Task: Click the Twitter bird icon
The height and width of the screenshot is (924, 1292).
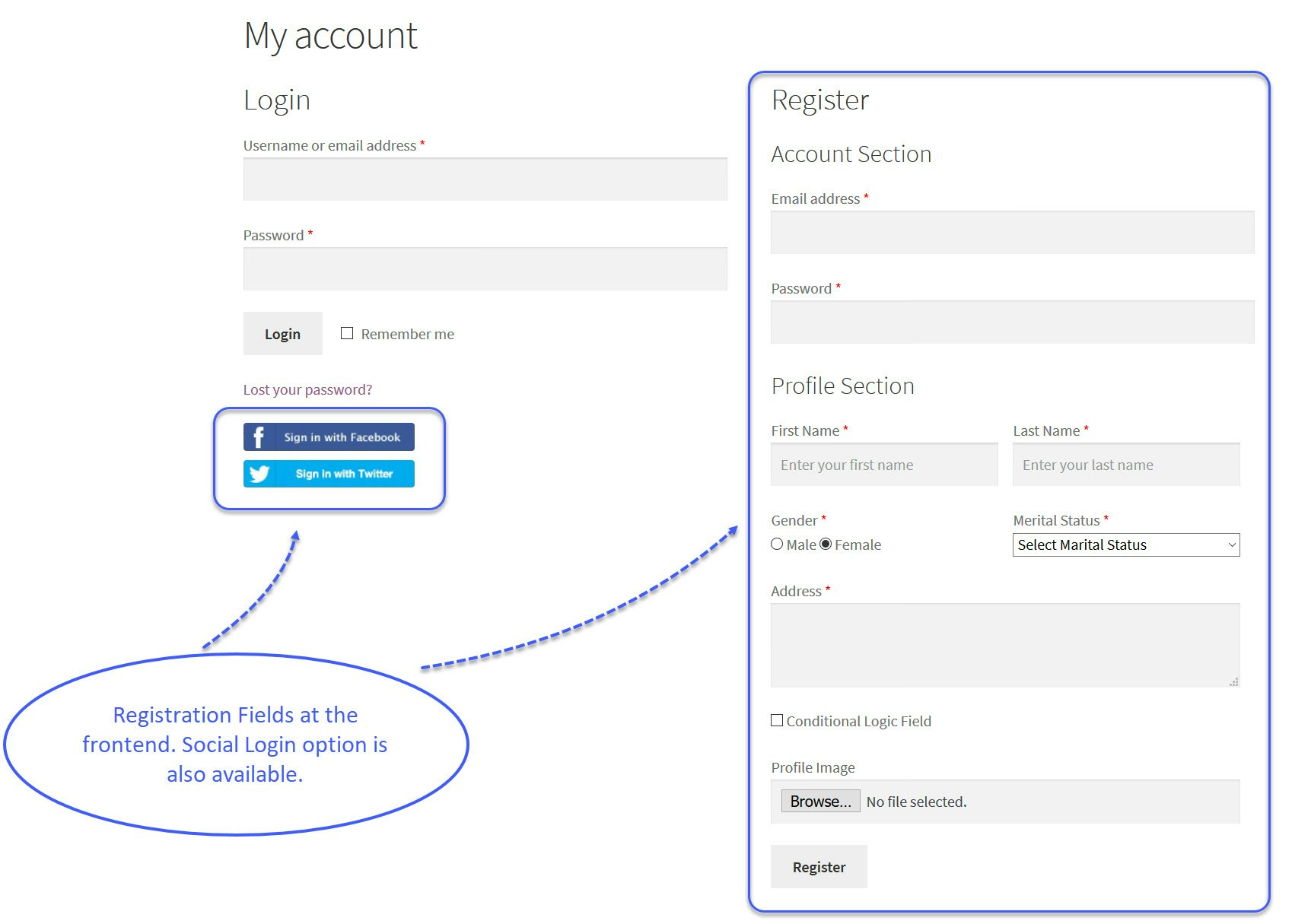Action: point(261,474)
